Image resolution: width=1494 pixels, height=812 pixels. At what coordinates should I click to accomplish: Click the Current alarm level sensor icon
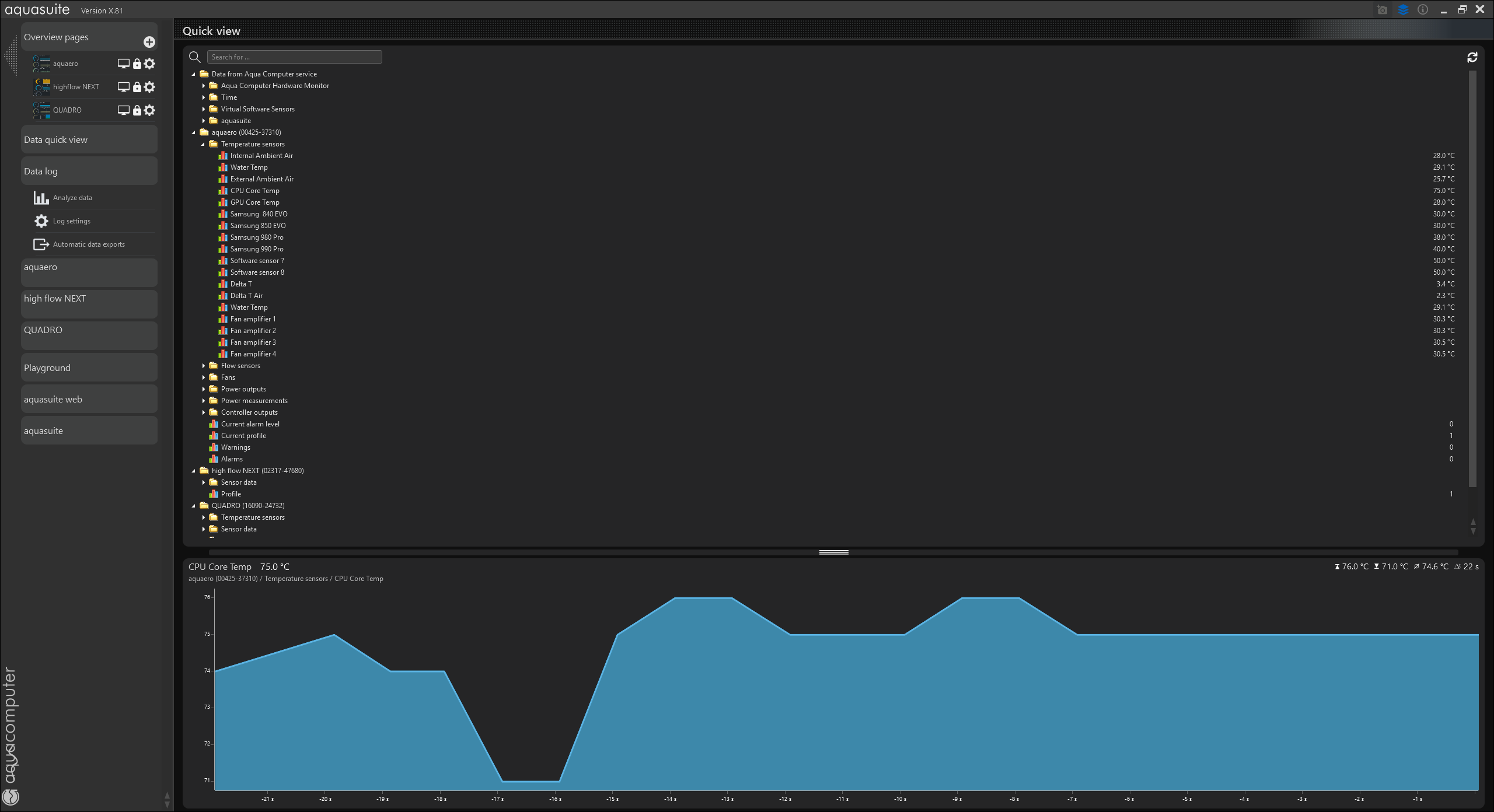pos(214,424)
